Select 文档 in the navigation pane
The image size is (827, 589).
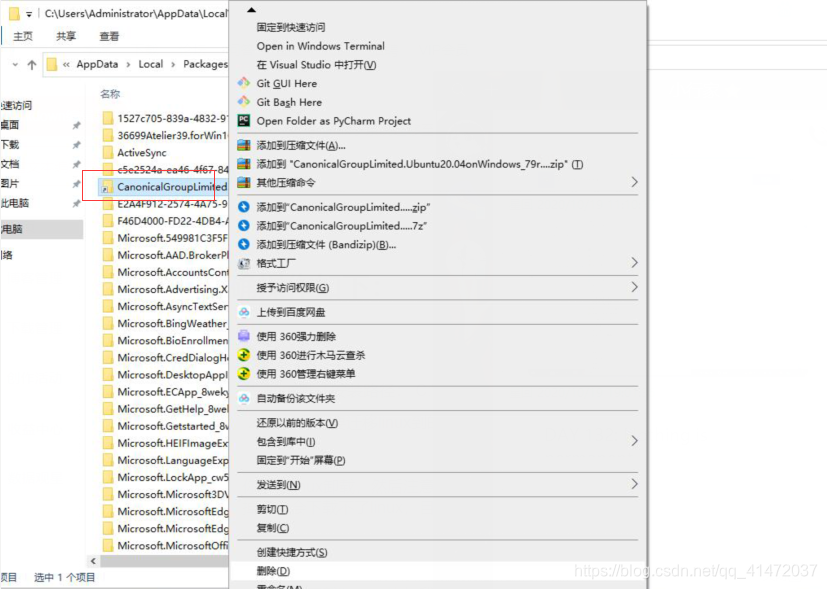click(10, 164)
